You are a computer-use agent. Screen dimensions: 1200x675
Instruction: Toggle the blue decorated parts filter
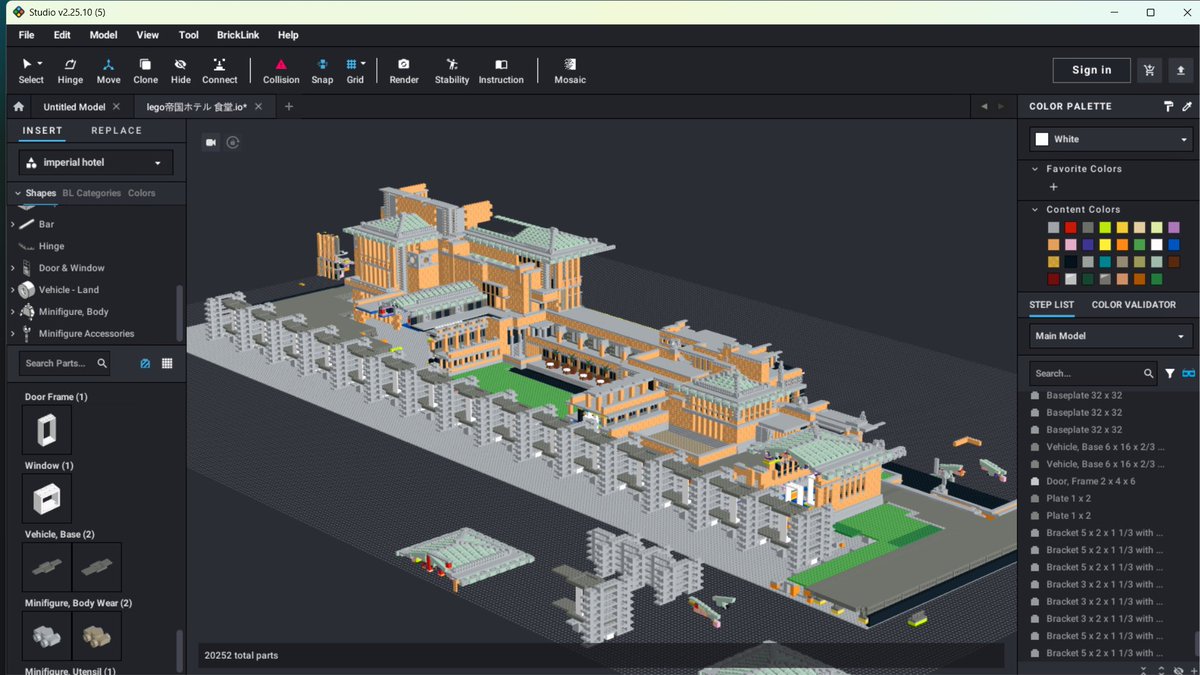click(x=145, y=364)
